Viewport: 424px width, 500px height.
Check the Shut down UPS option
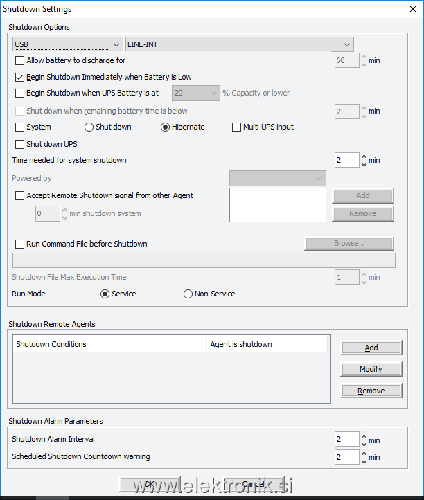(x=20, y=144)
